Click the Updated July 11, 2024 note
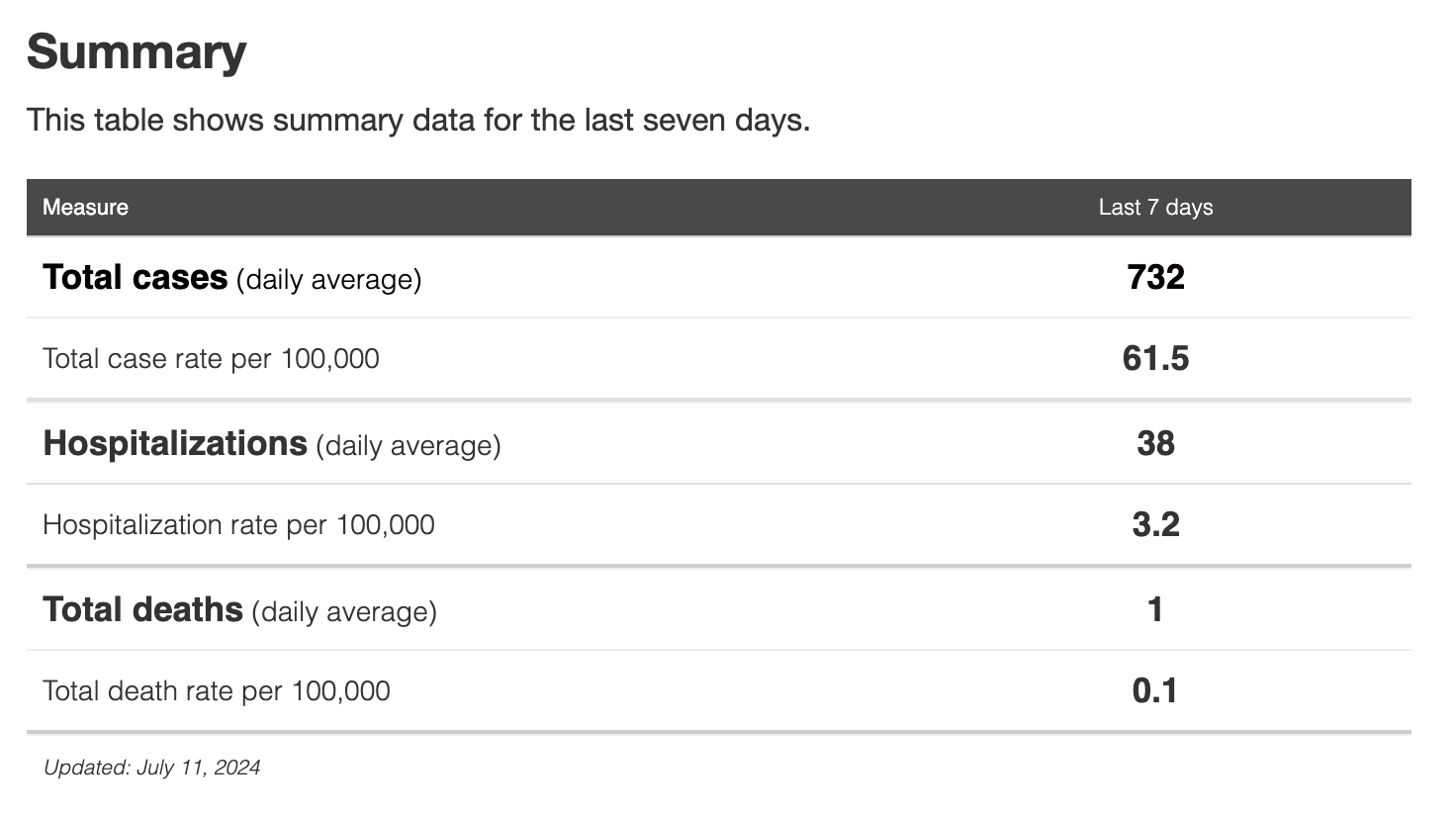The image size is (1456, 819). [151, 768]
